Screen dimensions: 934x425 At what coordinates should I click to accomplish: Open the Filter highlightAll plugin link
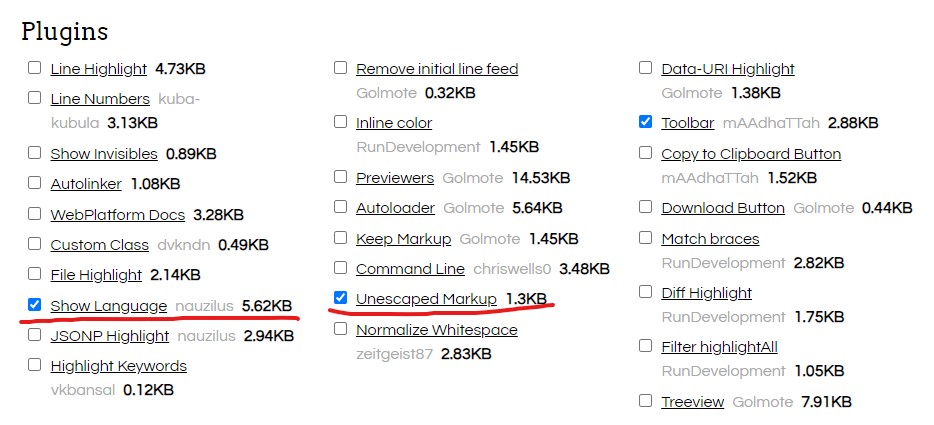(x=719, y=346)
